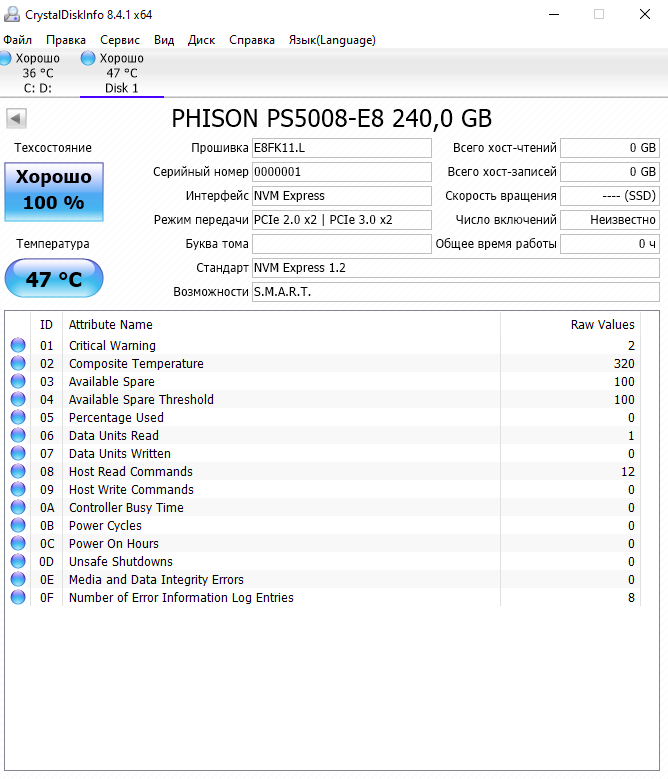
Task: Select the Host Read Commands attribute name
Action: [x=131, y=471]
